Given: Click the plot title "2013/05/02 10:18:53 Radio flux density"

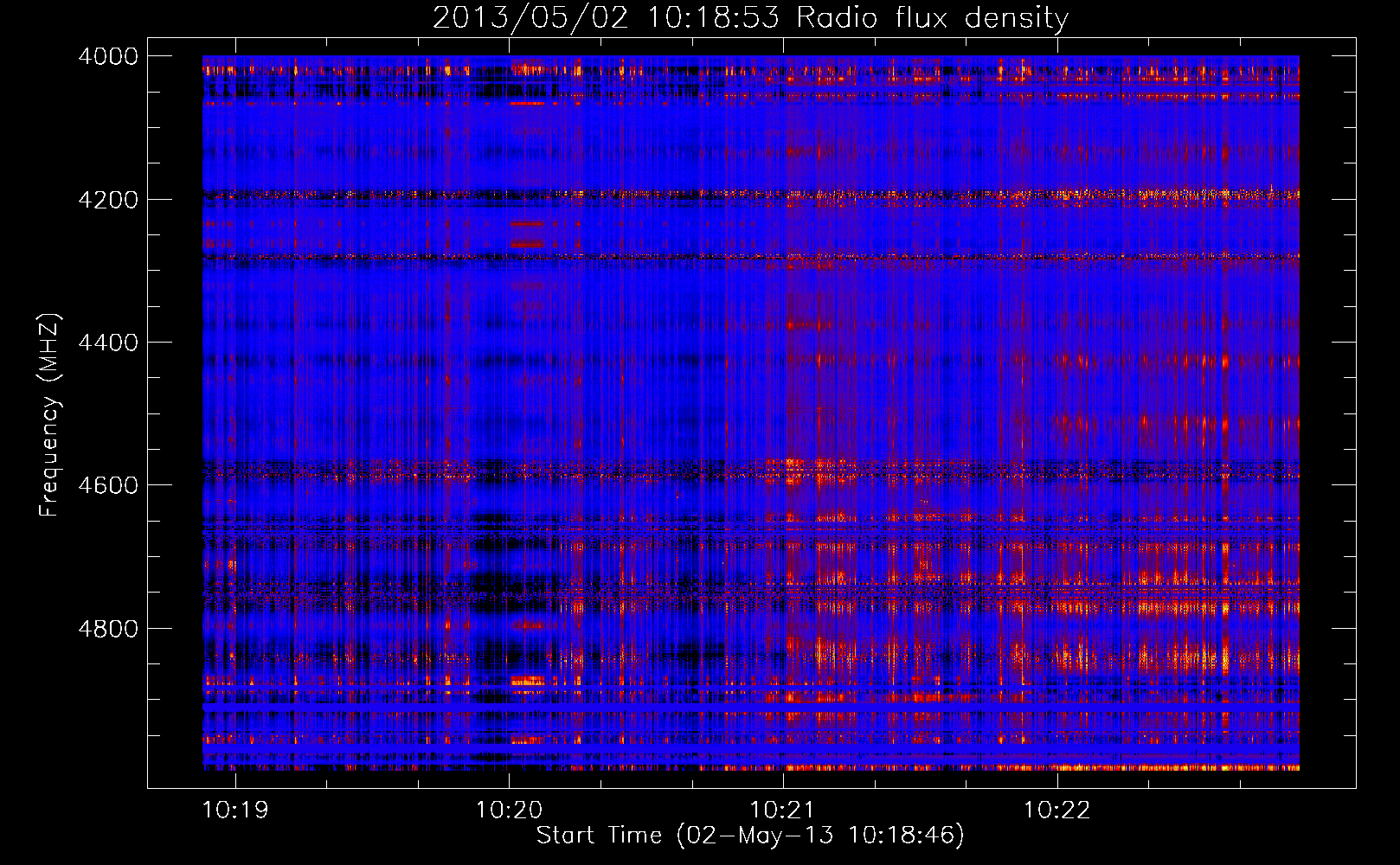Looking at the screenshot, I should (x=750, y=18).
